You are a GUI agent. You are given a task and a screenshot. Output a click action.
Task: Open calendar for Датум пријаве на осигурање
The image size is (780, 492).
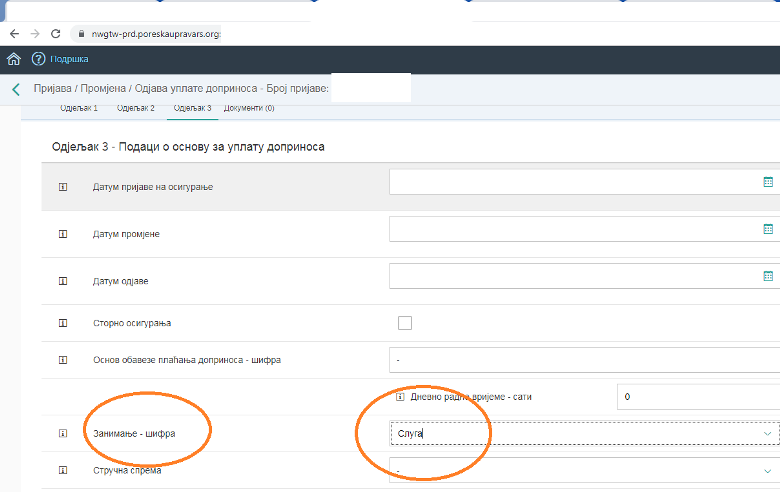(768, 182)
